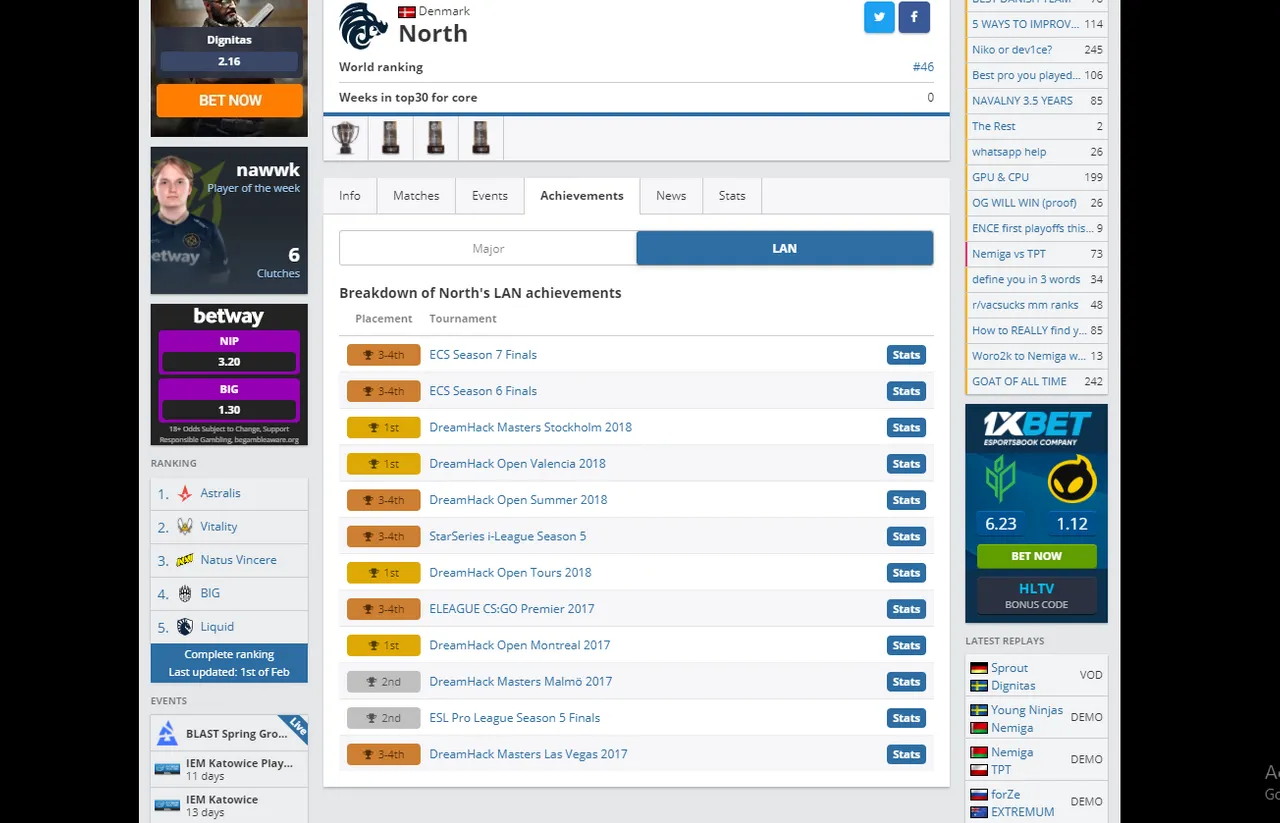The height and width of the screenshot is (823, 1280).
Task: Click Liquid team logo in ranking
Action: [x=184, y=627]
